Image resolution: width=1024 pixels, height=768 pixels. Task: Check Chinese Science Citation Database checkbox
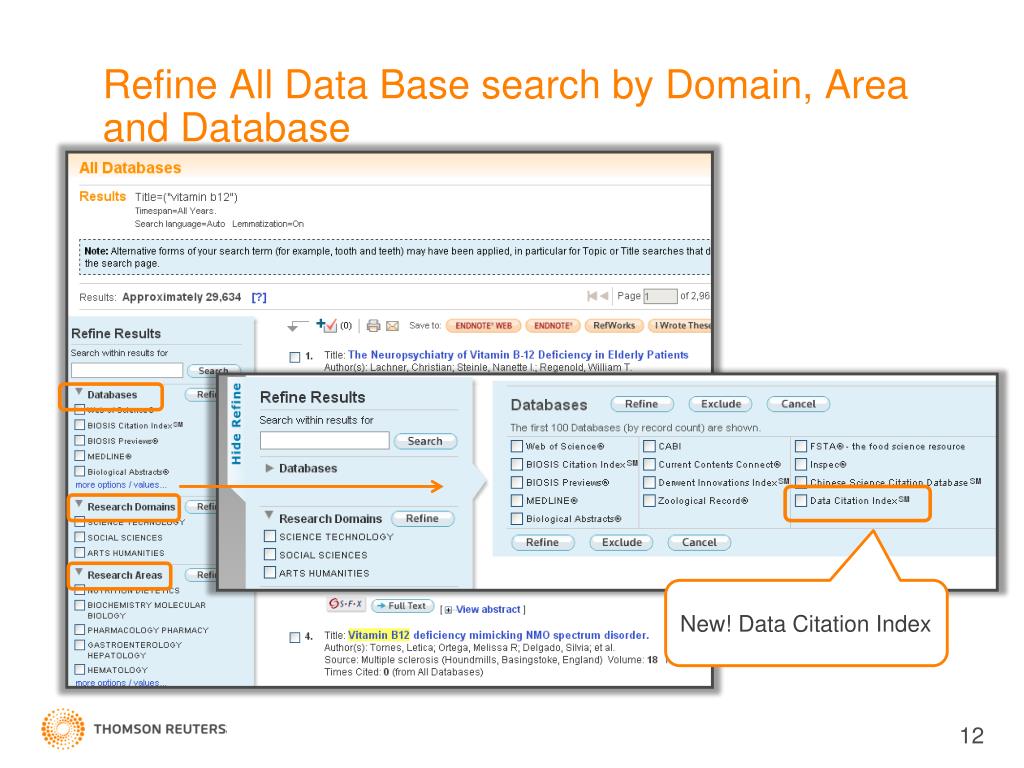point(801,482)
